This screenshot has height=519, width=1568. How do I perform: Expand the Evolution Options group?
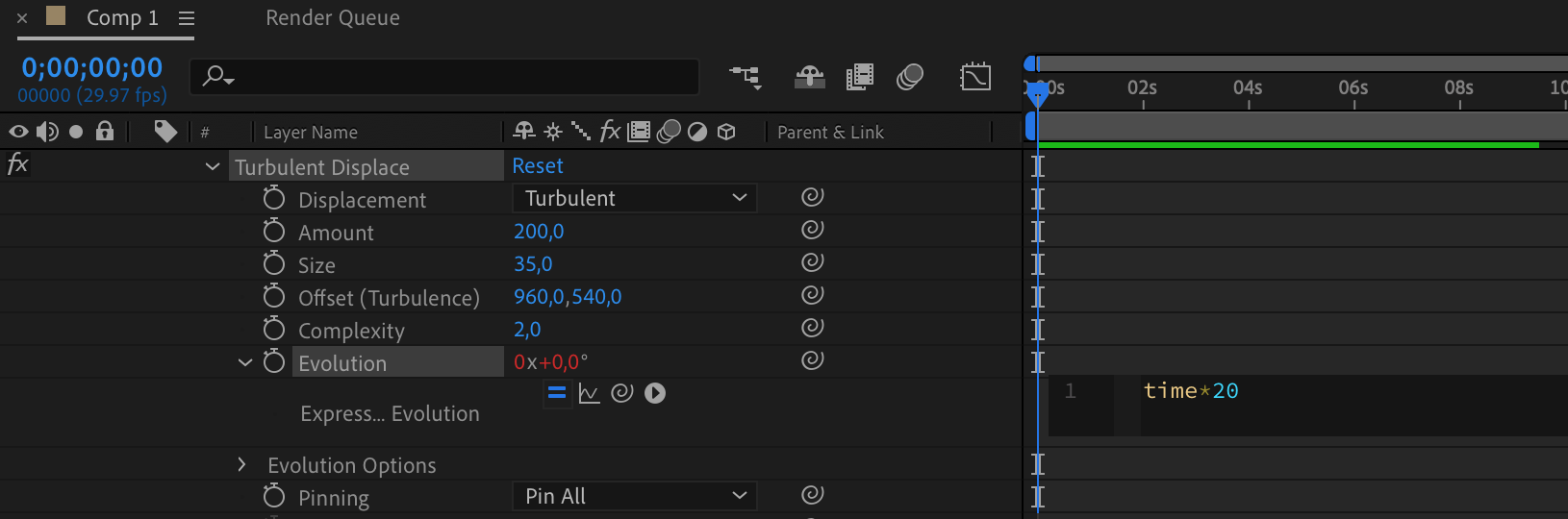click(x=241, y=465)
